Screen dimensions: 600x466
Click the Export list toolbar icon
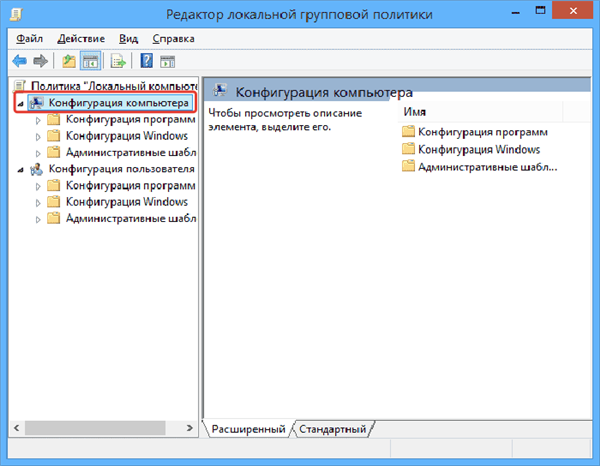pyautogui.click(x=118, y=61)
